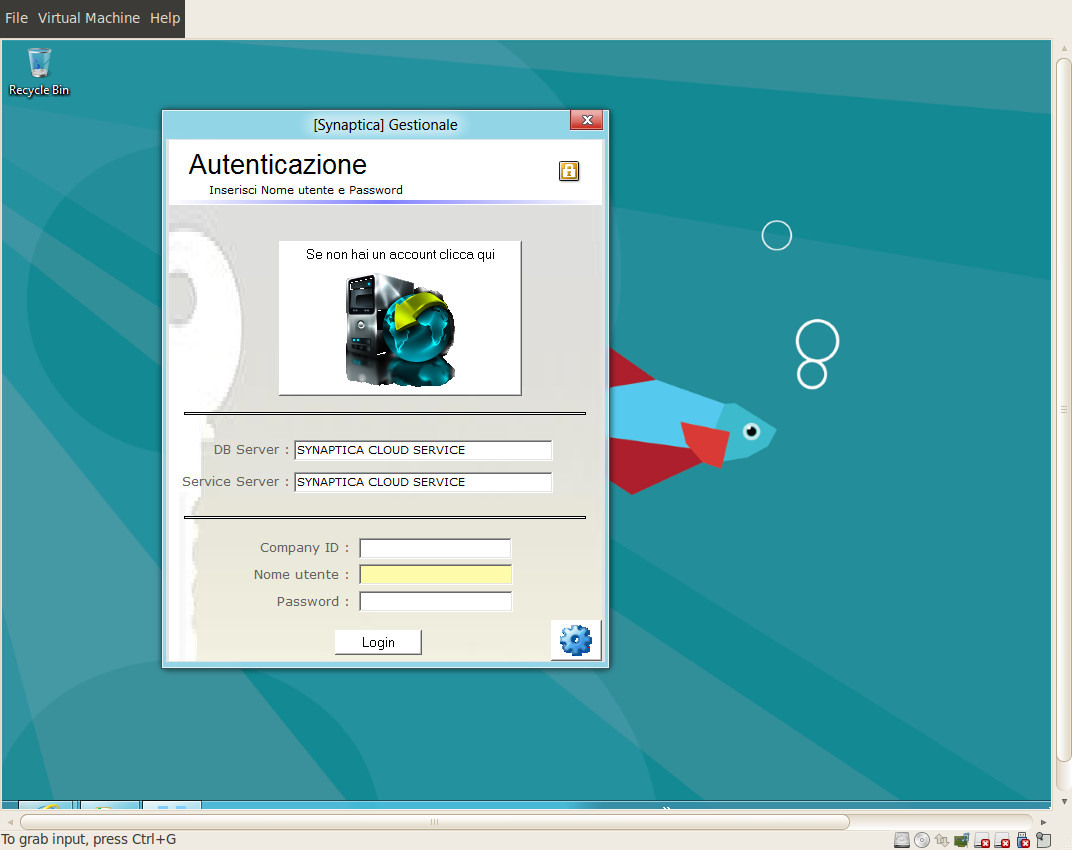Click the horizontal scrollbar right arrow

[x=1043, y=822]
